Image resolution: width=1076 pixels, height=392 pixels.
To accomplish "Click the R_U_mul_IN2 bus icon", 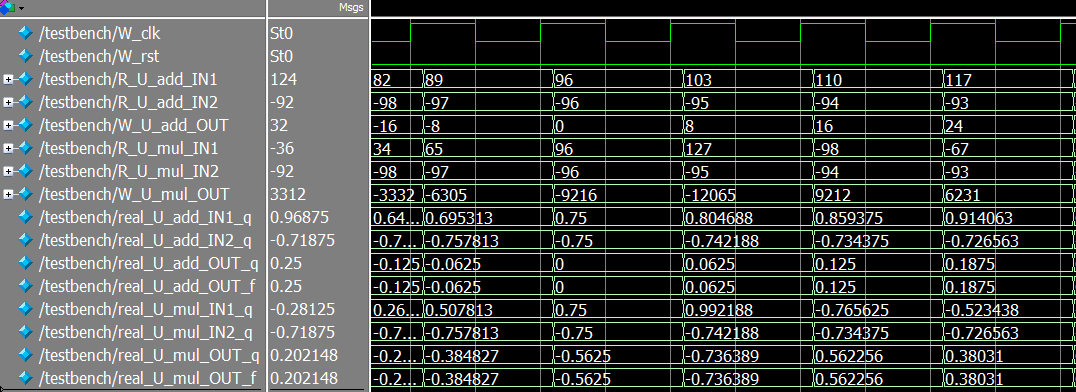I will click(x=25, y=171).
